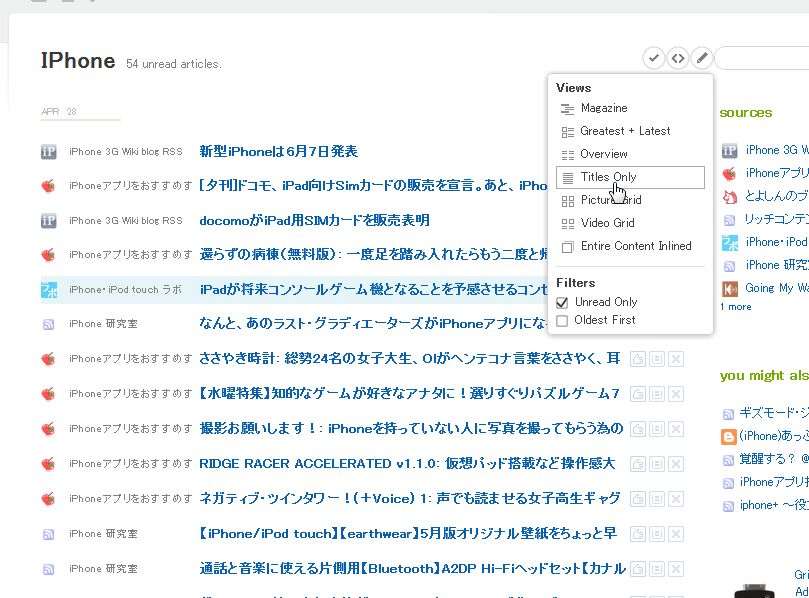Click thumbs-up icon on Bluetooth A2DP row
The width and height of the screenshot is (809, 598).
point(638,570)
